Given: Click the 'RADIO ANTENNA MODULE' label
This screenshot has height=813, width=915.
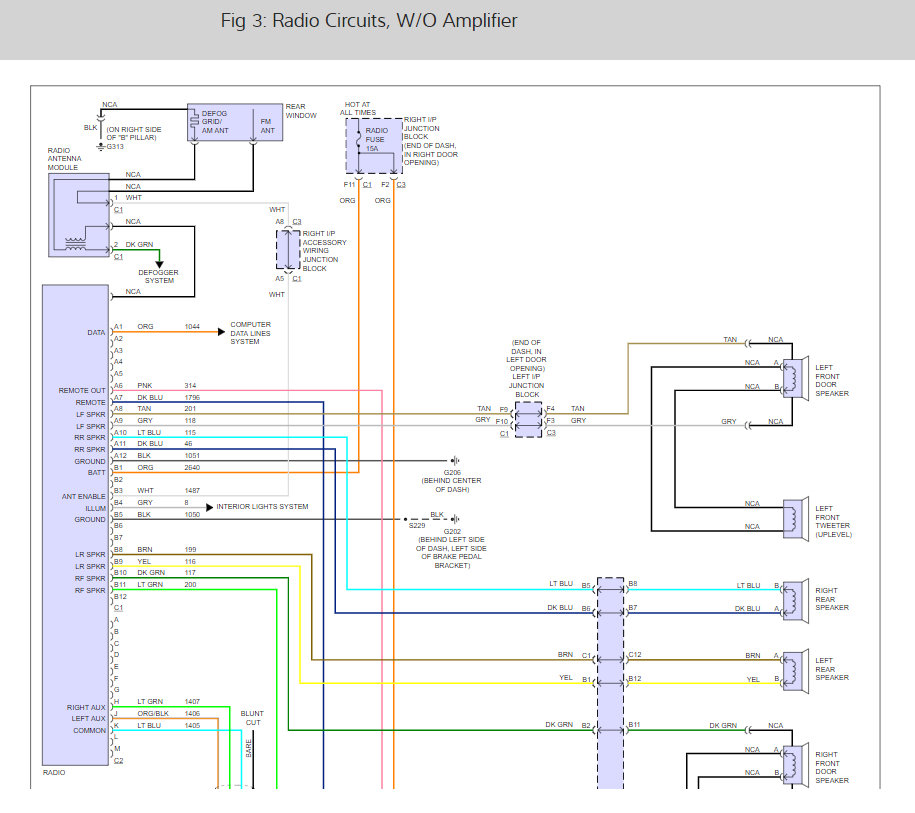Looking at the screenshot, I should click(x=64, y=159).
